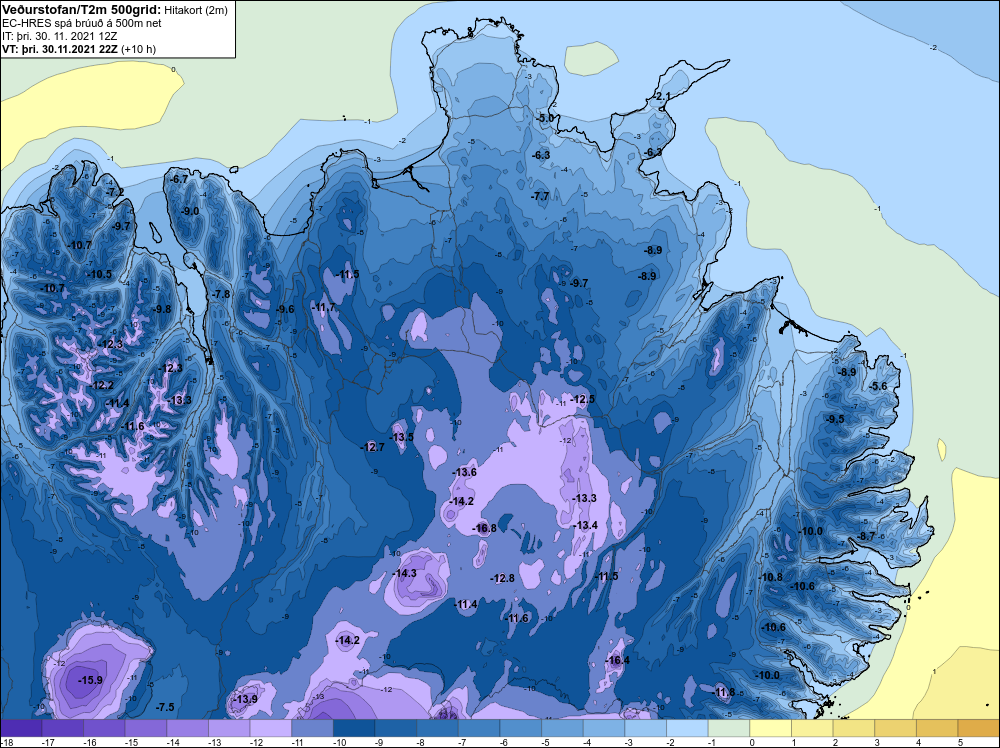Click the -15.9 temperature value on the map

(x=90, y=680)
